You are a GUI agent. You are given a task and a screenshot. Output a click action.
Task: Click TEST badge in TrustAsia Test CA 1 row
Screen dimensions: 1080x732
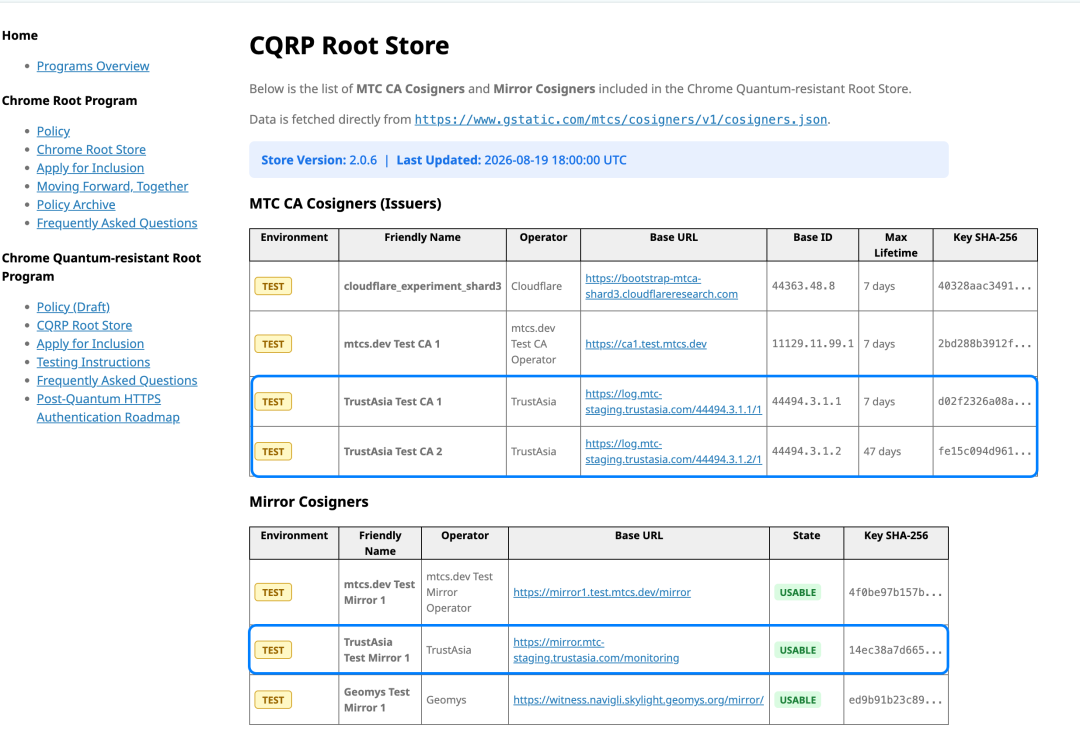coord(273,401)
